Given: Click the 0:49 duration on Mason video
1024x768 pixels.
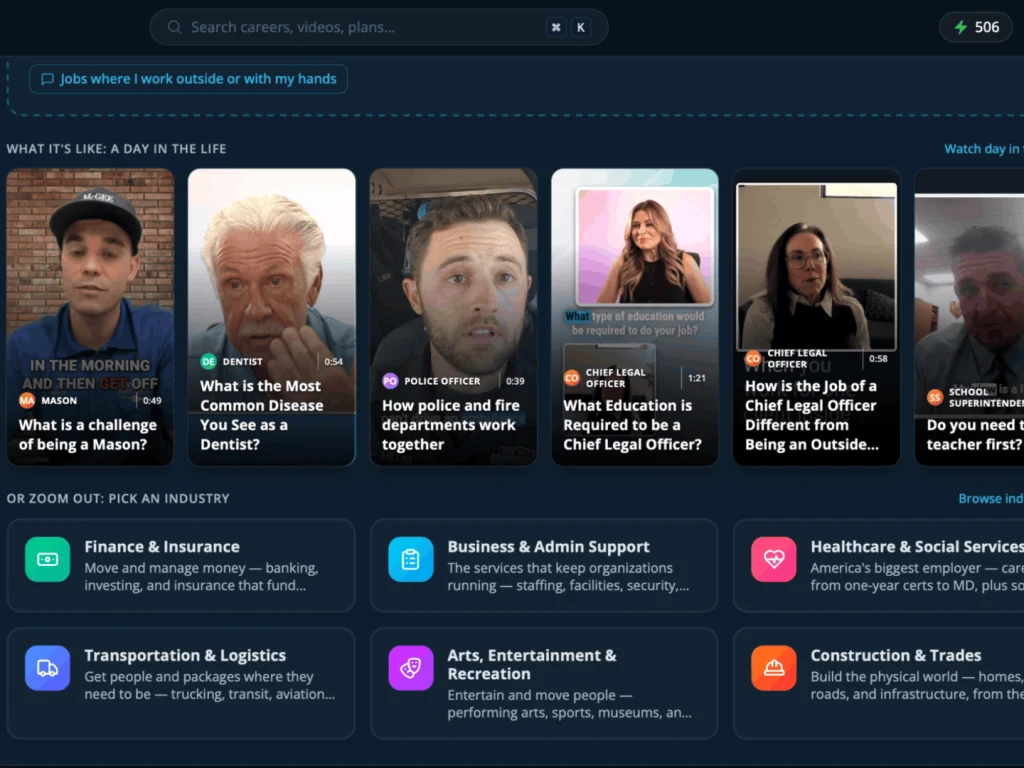Looking at the screenshot, I should (x=152, y=400).
